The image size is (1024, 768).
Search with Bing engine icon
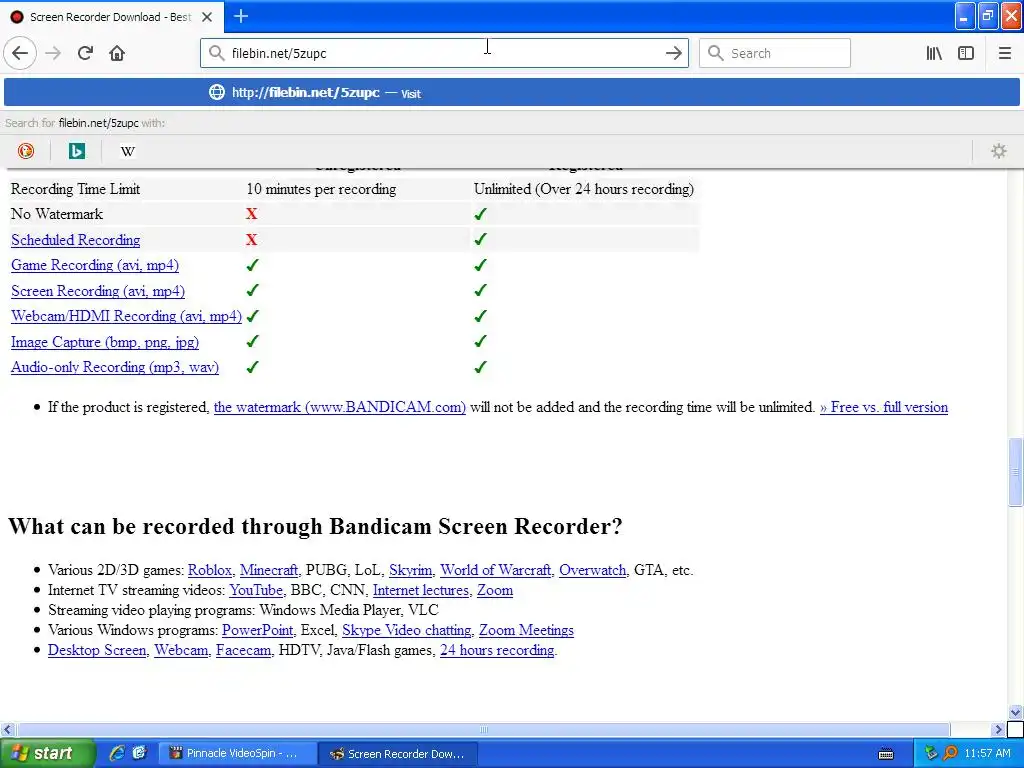(76, 152)
